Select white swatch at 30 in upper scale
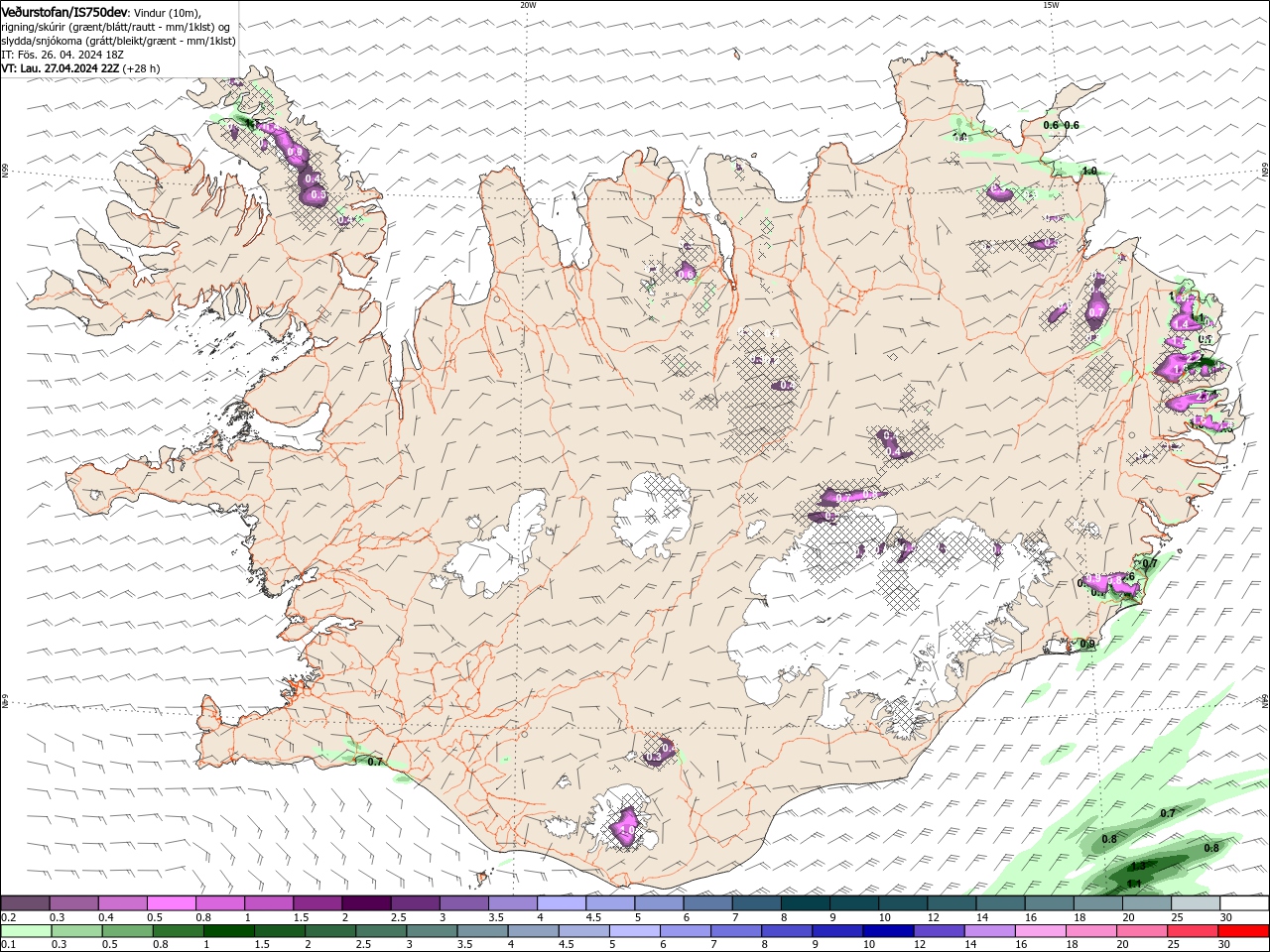1270x952 pixels. 1244,903
